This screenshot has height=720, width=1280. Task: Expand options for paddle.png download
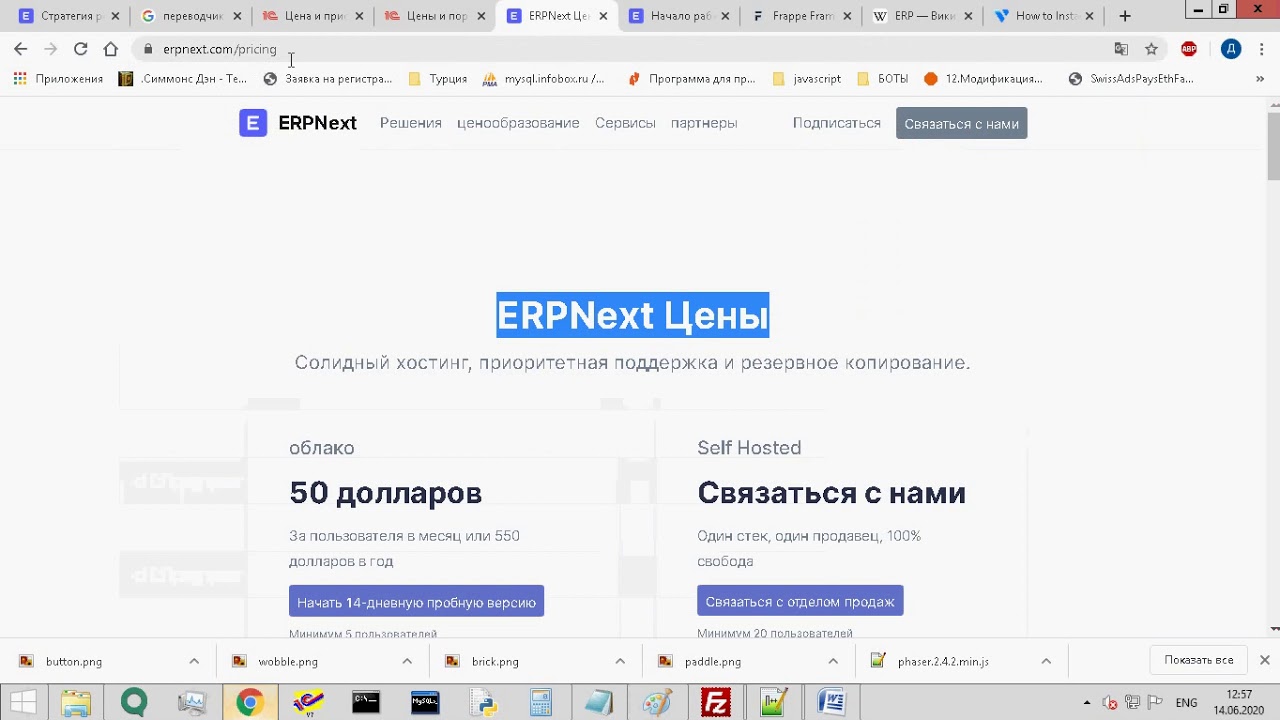pos(833,661)
